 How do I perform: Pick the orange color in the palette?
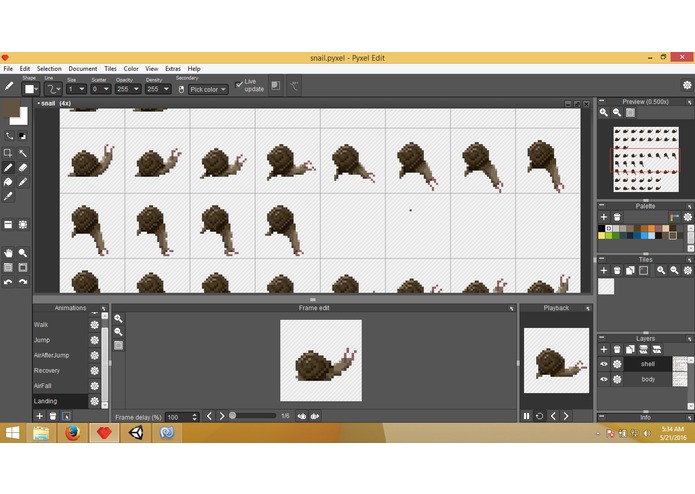652,228
